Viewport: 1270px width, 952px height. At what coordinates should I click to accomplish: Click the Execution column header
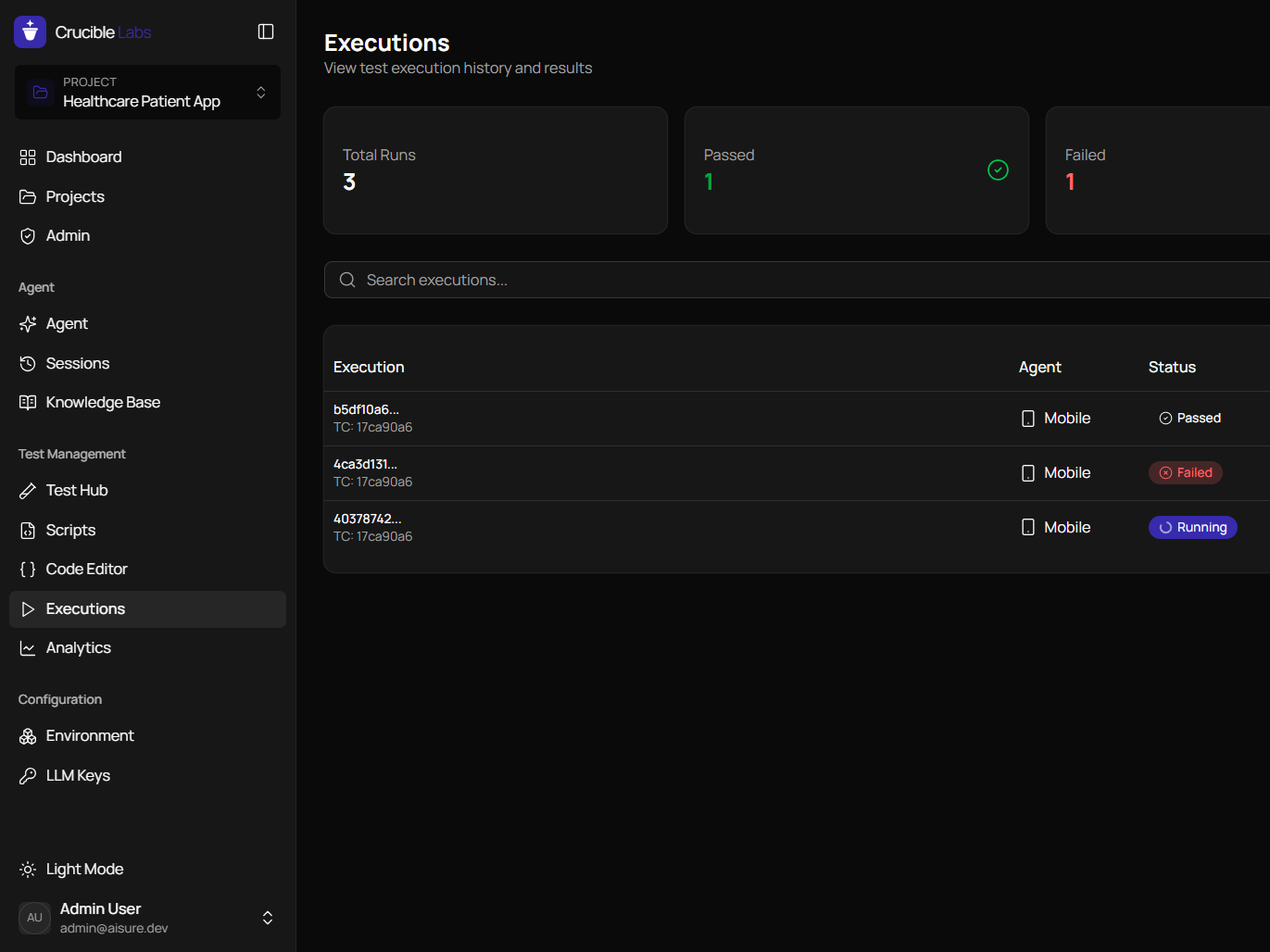[369, 368]
